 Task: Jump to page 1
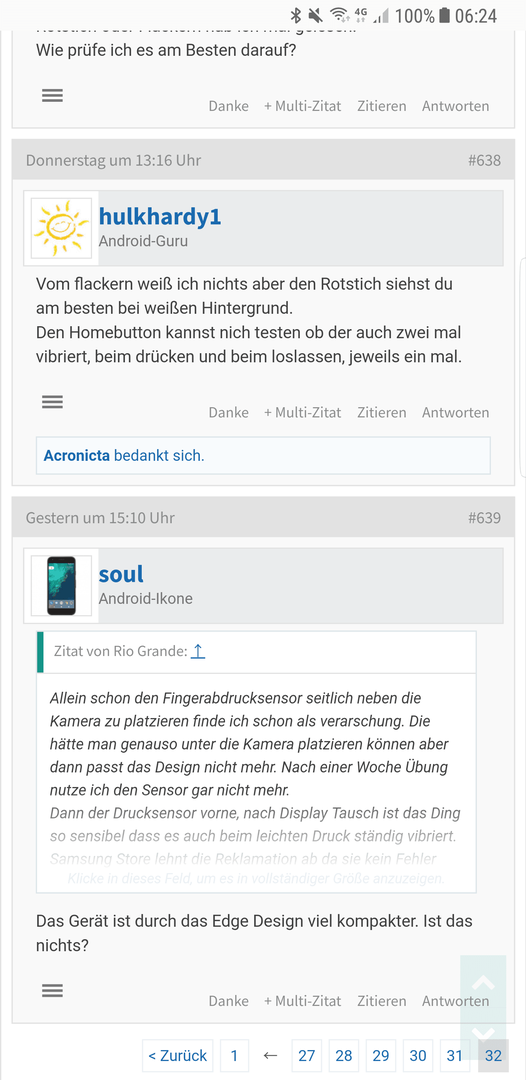[234, 1055]
